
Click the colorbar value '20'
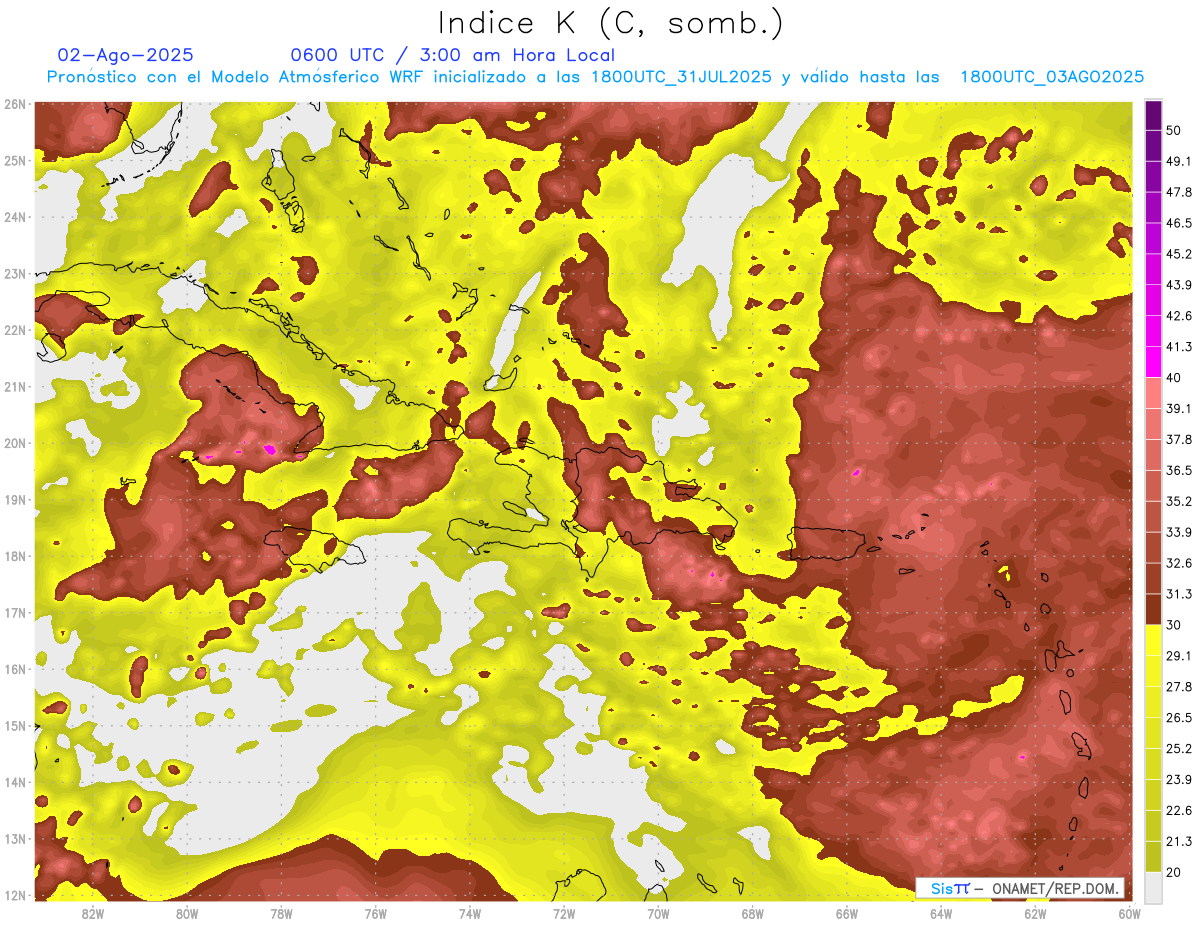tap(1174, 872)
